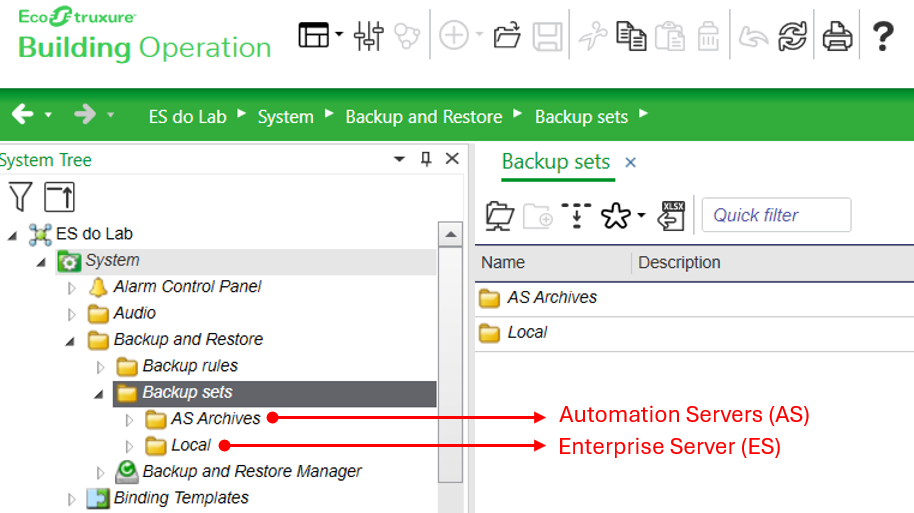
Task: Collapse Backup and Restore node
Action: click(70, 342)
